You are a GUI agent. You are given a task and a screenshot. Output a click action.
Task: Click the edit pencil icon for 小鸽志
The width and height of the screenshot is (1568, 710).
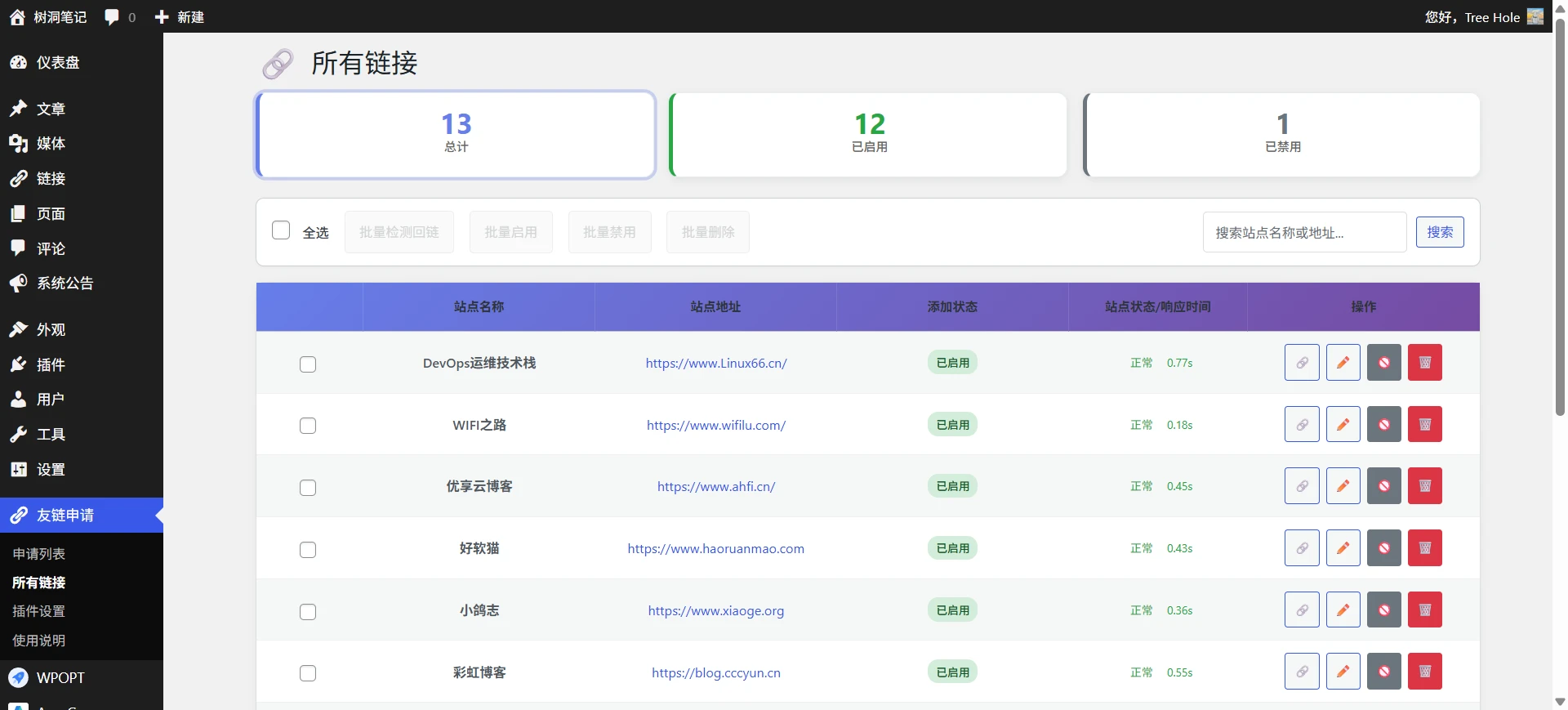[x=1343, y=610]
